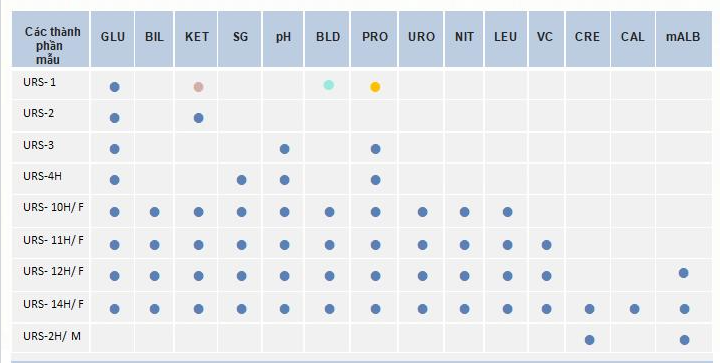Viewport: 720px width, 363px height.
Task: Click the mALB column header
Action: [x=683, y=37]
